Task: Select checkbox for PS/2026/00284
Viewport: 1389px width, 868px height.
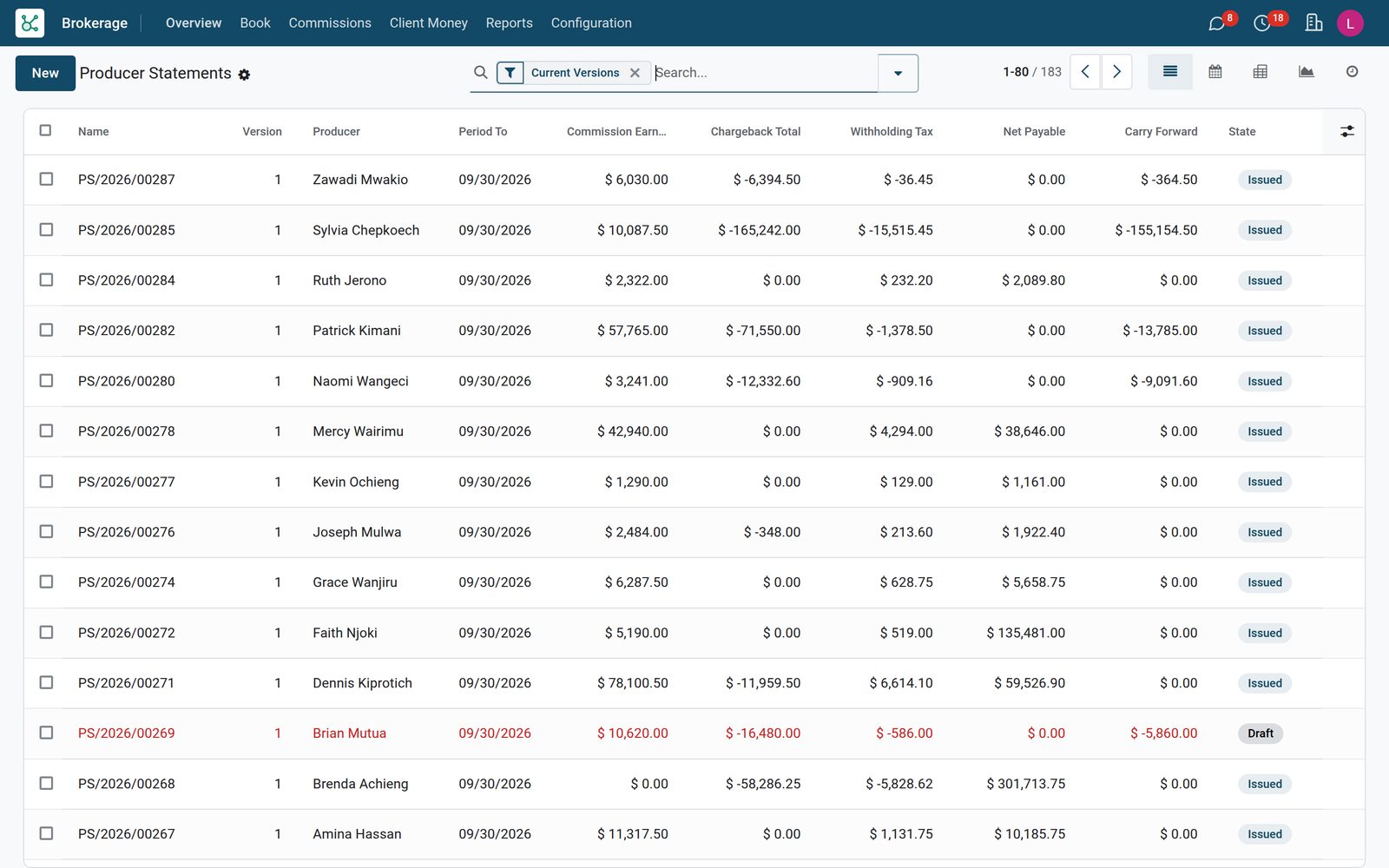Action: click(x=46, y=279)
